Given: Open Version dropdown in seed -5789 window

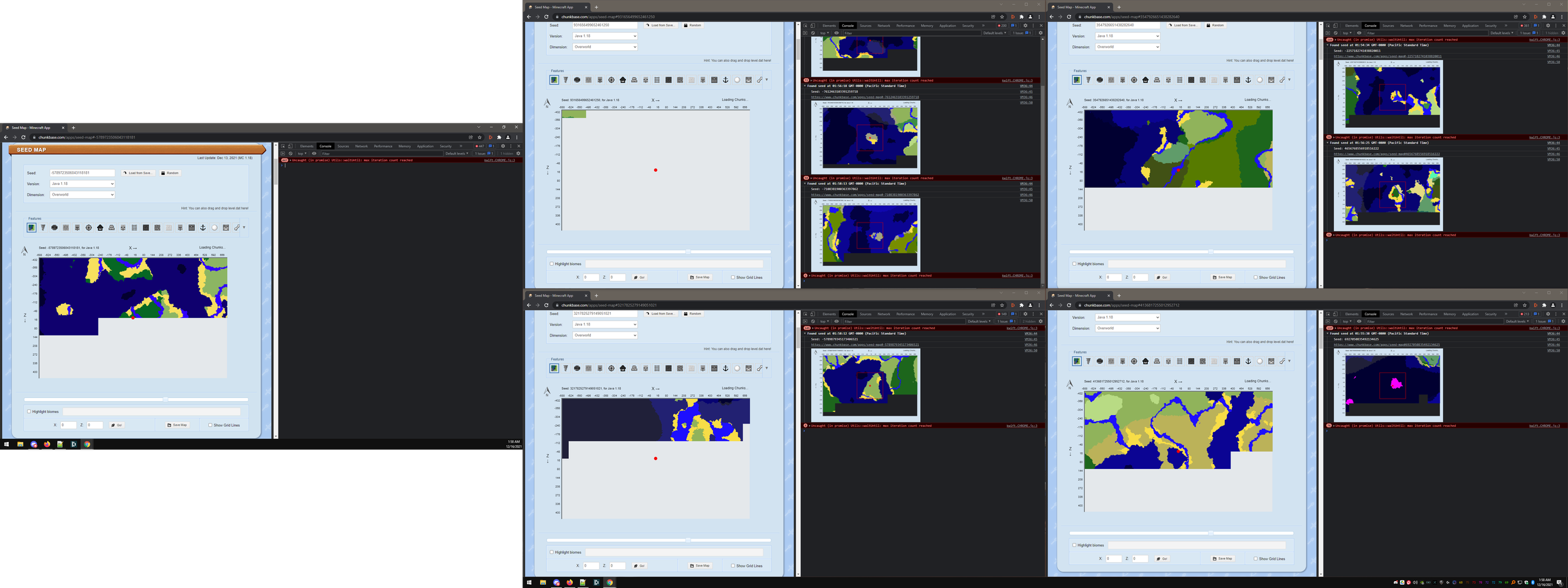Looking at the screenshot, I should (x=82, y=184).
